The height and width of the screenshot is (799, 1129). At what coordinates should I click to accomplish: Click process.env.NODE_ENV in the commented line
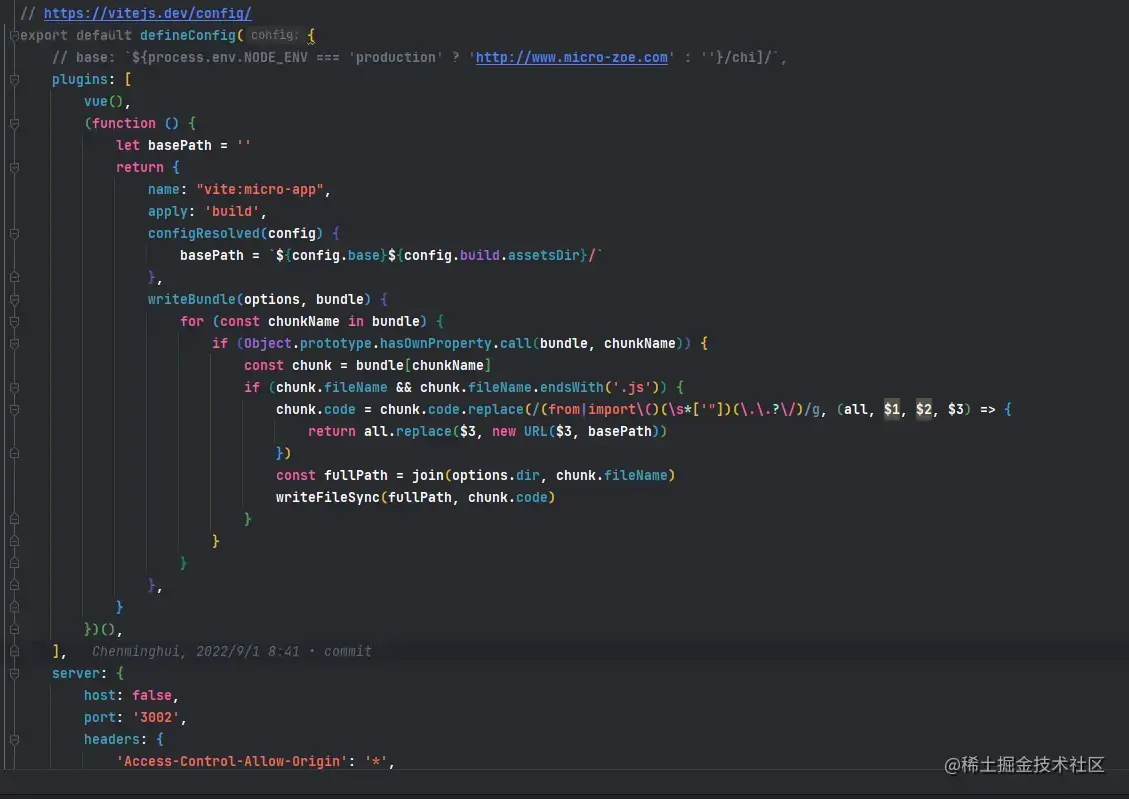click(228, 58)
